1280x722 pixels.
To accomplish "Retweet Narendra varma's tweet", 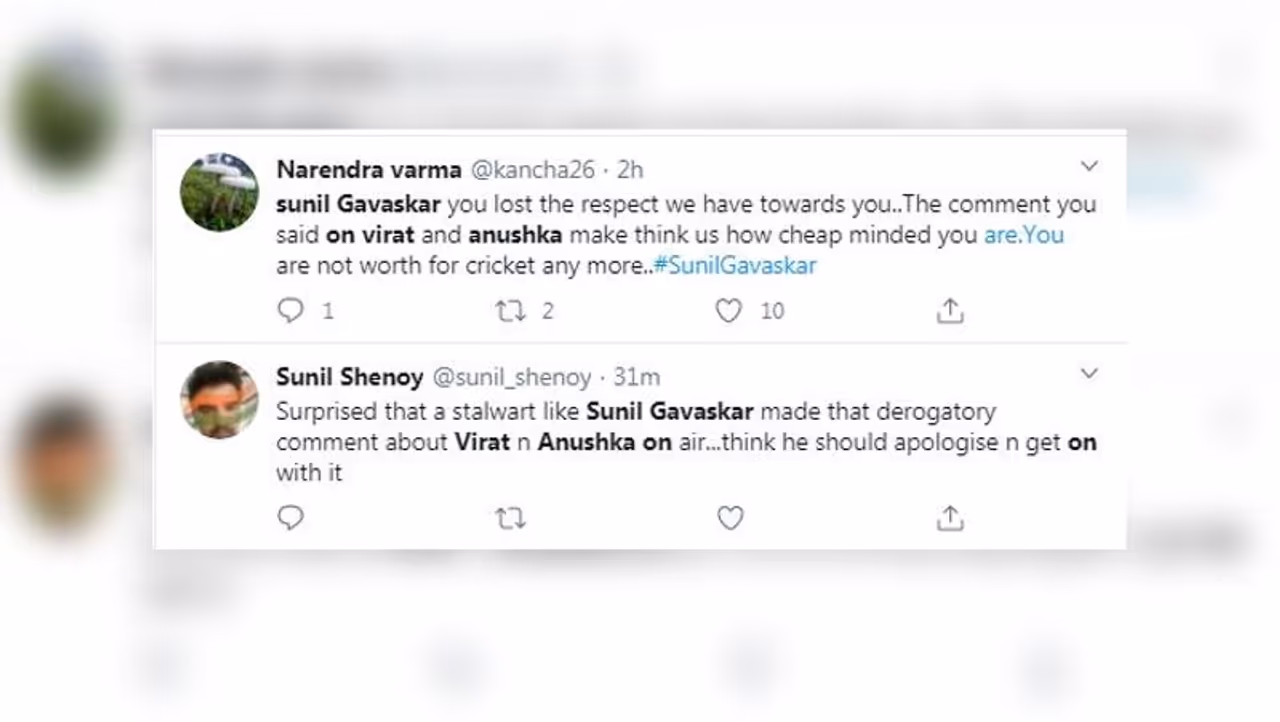I will (511, 311).
